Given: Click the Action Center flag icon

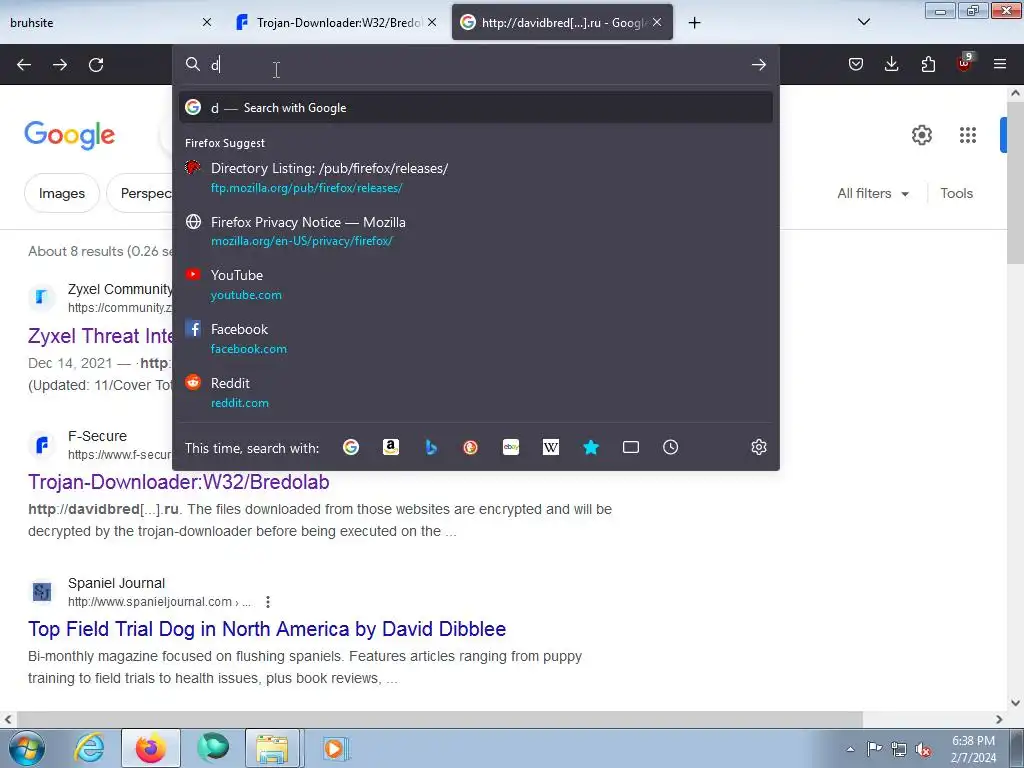Looking at the screenshot, I should tap(874, 749).
